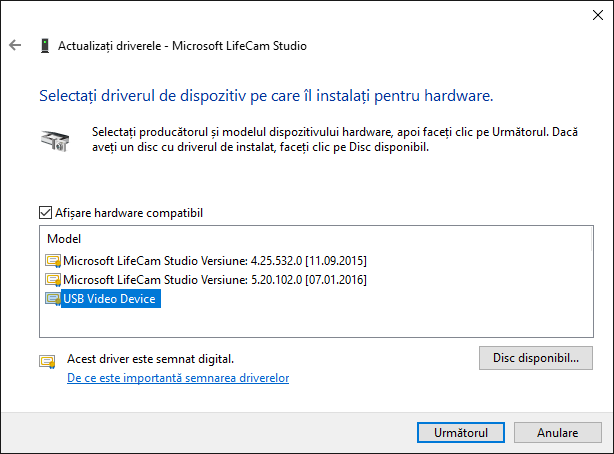Click the Următorul button
Viewport: 614px width, 454px height.
(x=461, y=433)
